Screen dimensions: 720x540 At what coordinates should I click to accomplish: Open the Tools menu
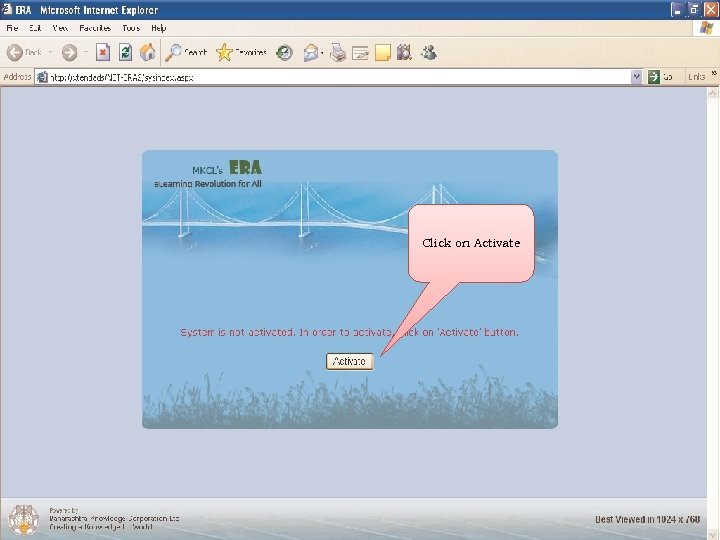coord(131,28)
